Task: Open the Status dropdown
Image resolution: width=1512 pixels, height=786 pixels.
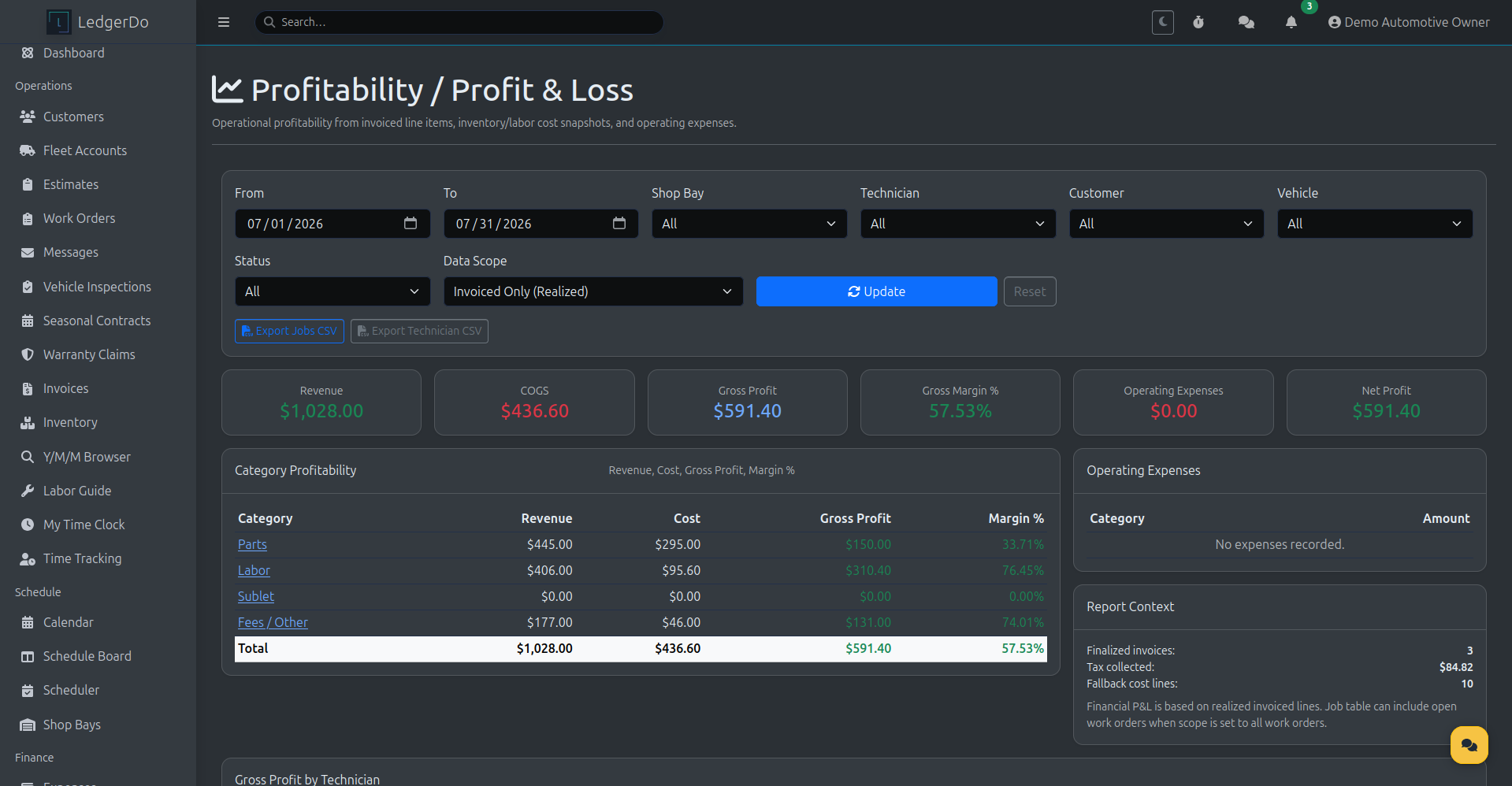Action: [x=332, y=291]
